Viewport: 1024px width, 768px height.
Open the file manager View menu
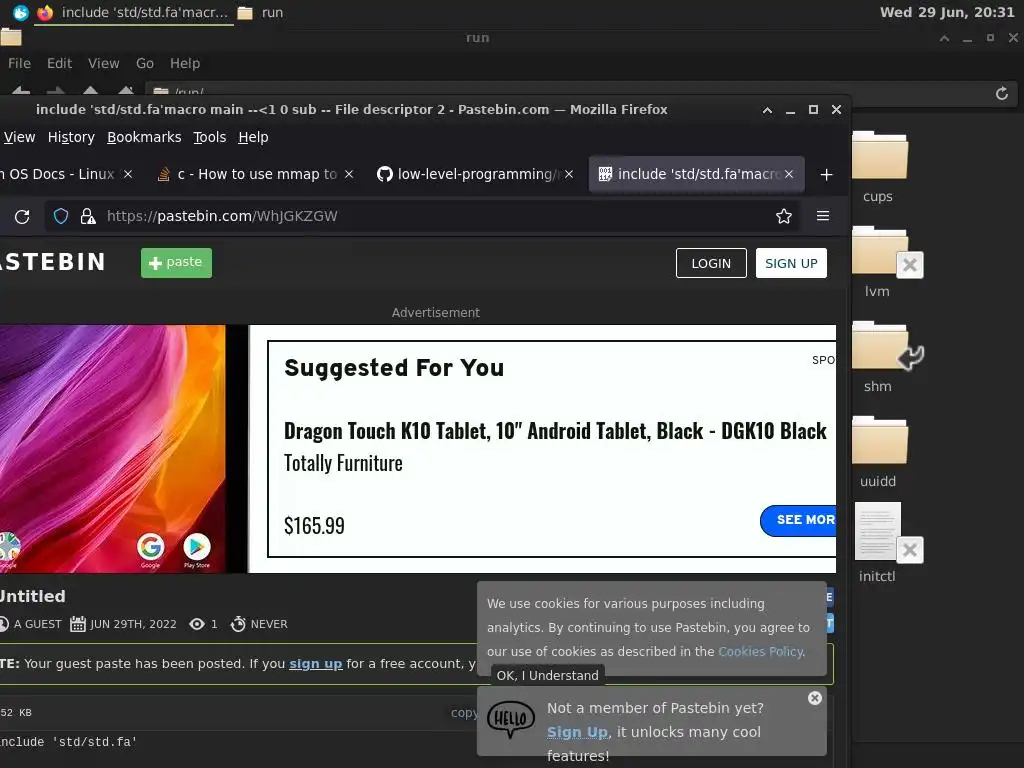coord(103,63)
